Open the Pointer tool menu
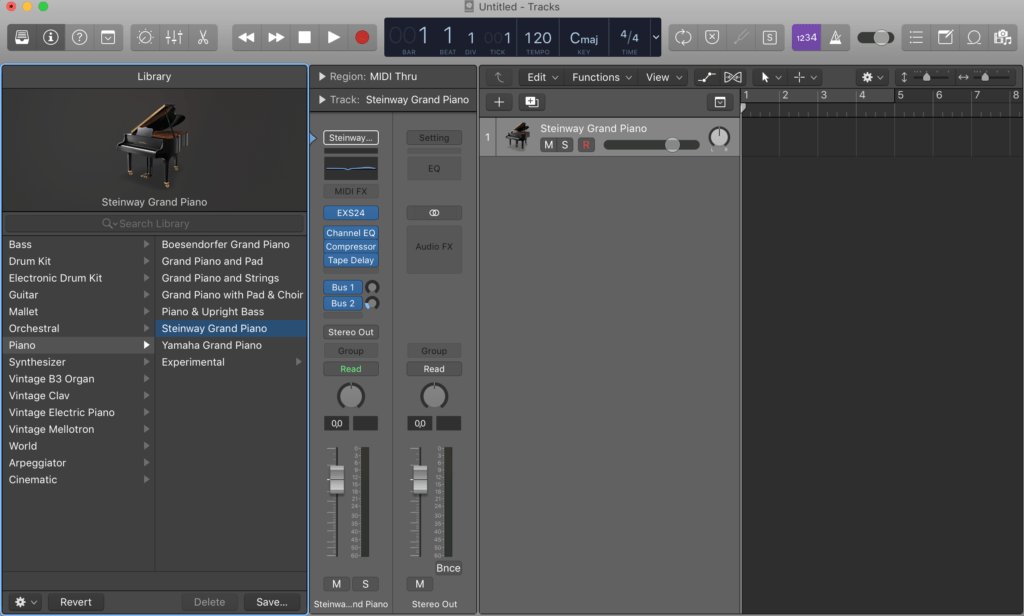 (771, 77)
